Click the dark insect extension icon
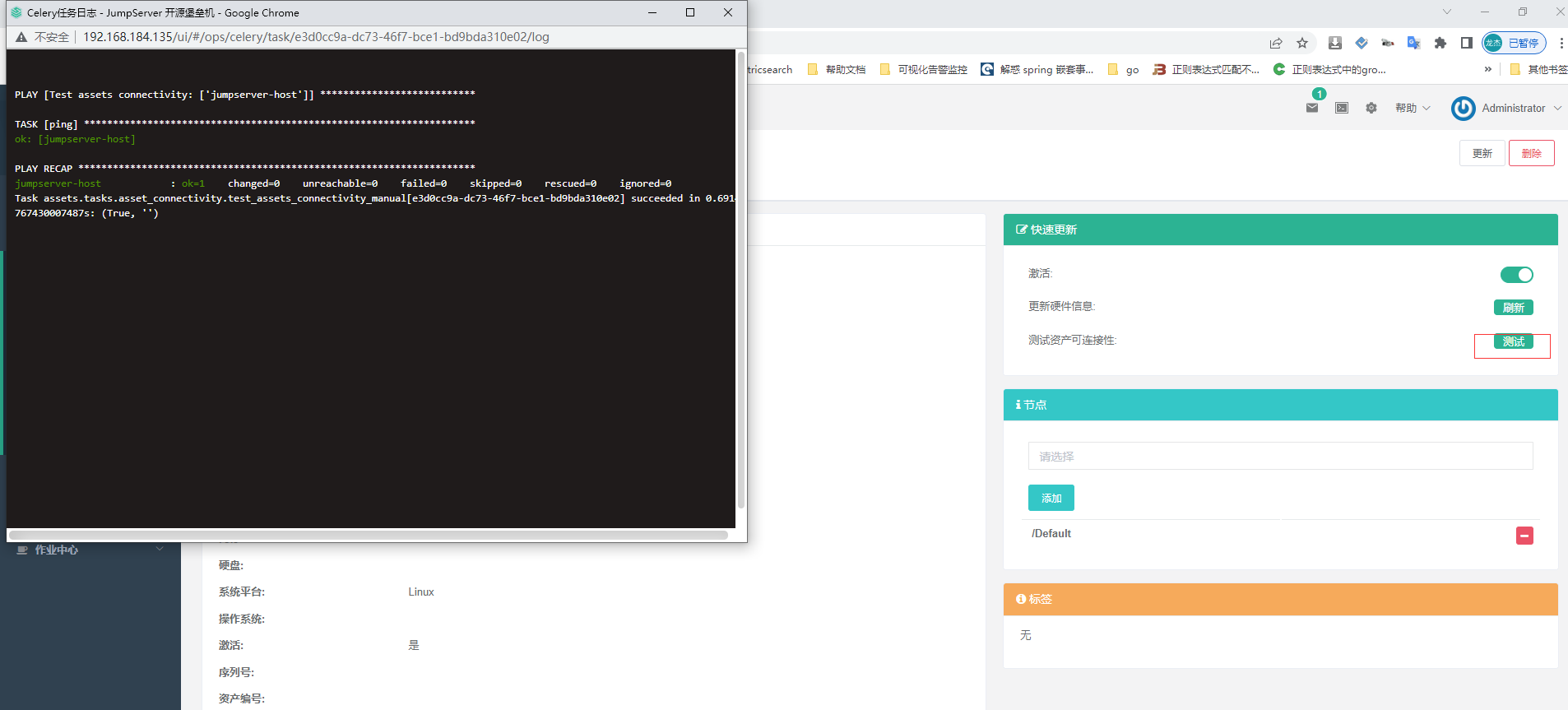 click(1388, 43)
